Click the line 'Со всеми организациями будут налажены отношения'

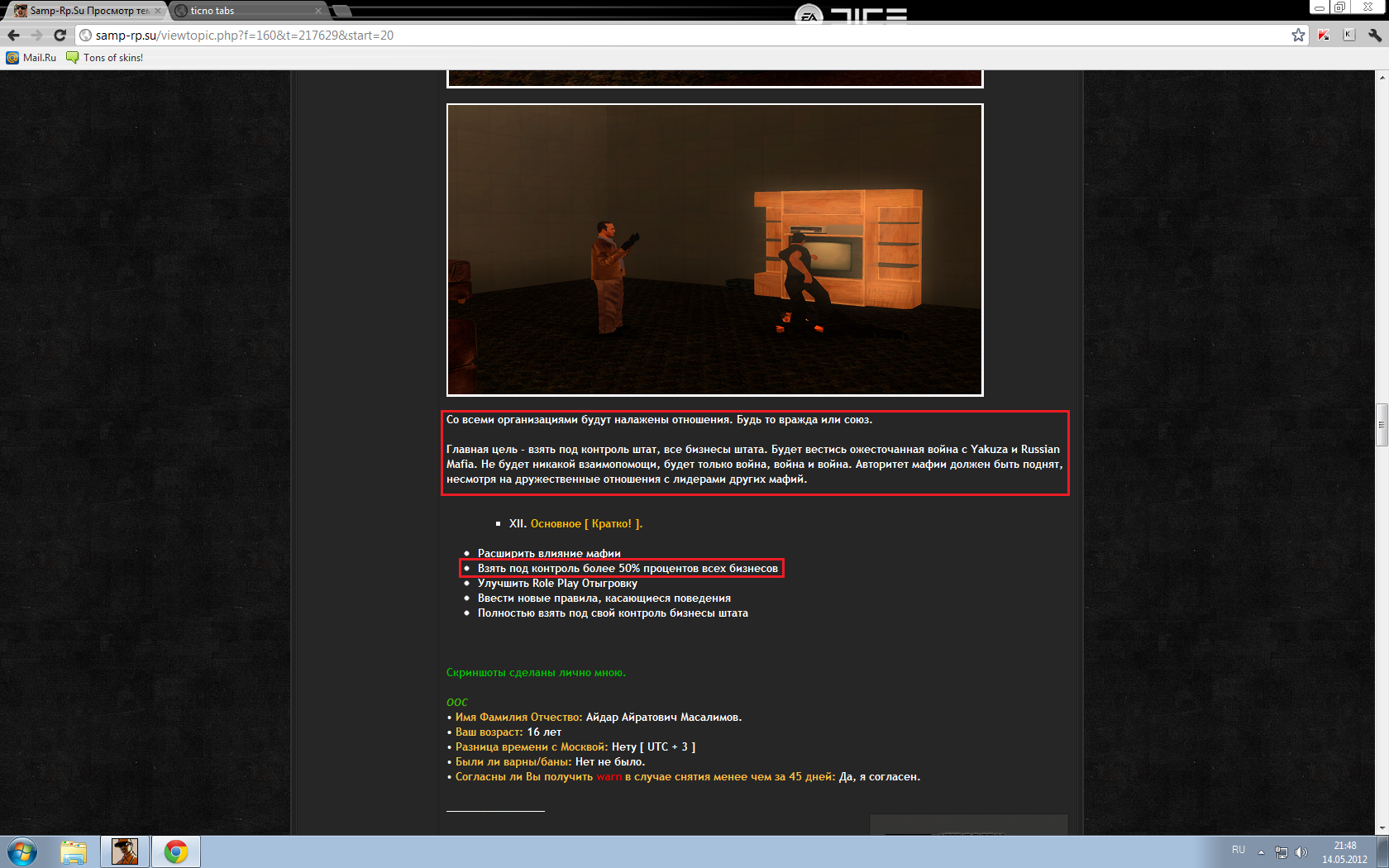pyautogui.click(x=659, y=419)
